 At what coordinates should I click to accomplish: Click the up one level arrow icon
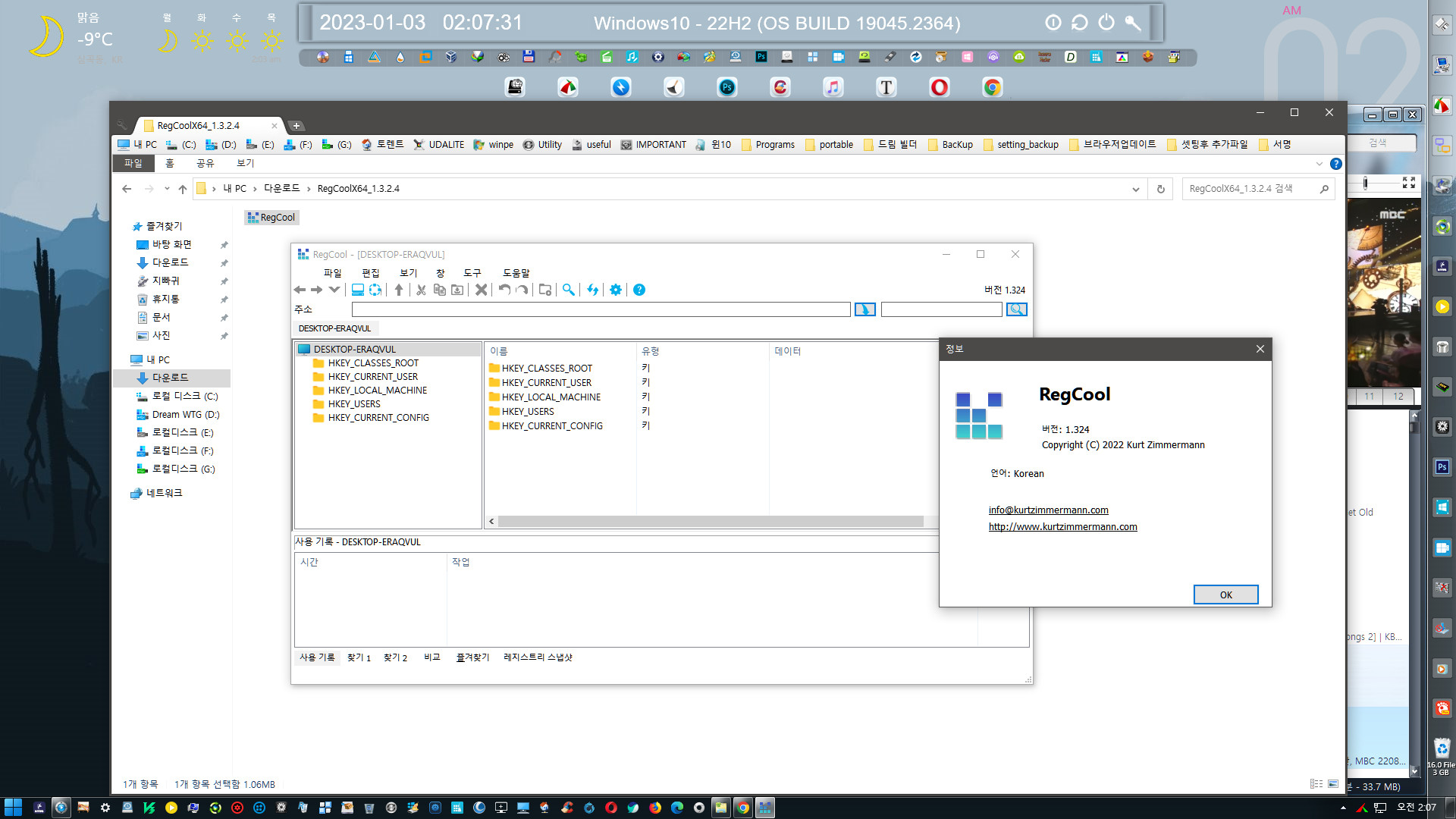(398, 290)
